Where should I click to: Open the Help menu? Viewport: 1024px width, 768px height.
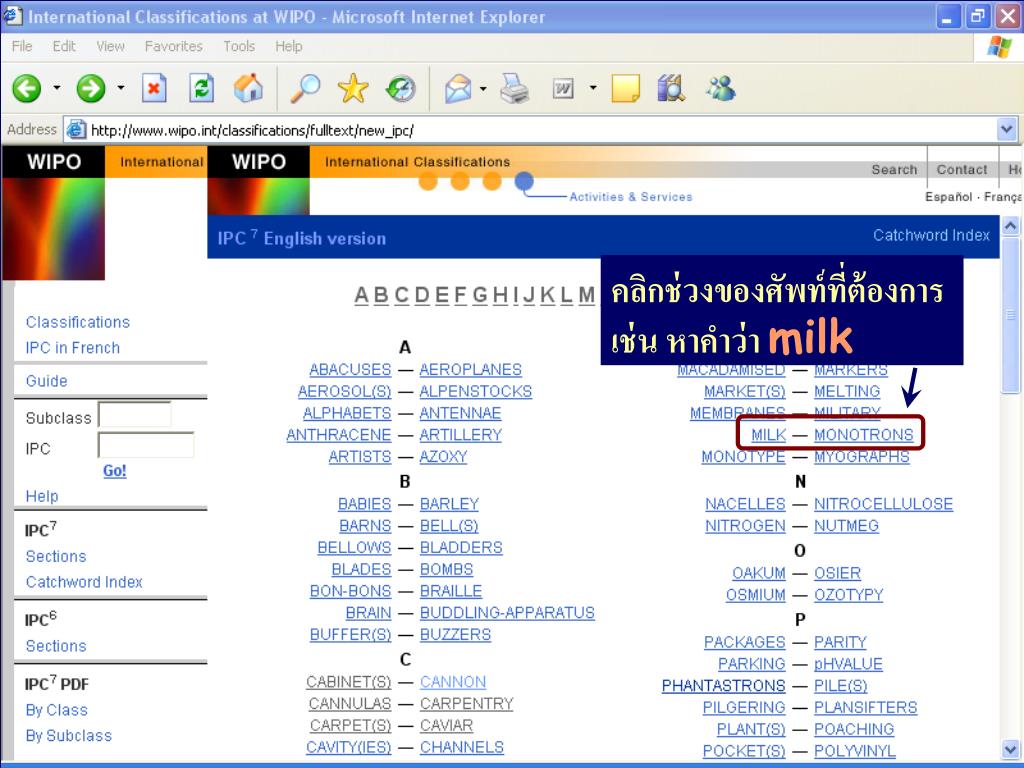[x=289, y=46]
